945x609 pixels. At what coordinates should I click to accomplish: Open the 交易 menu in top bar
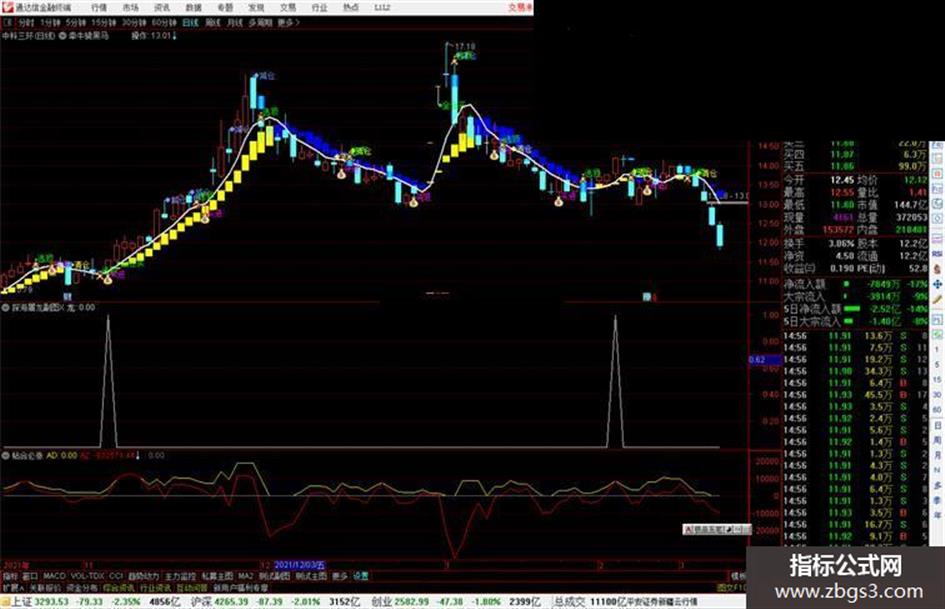(x=287, y=7)
